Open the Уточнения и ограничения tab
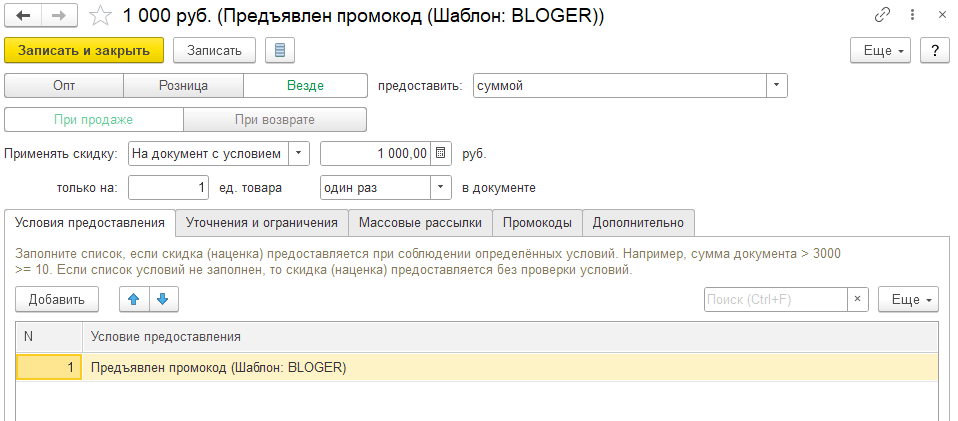The width and height of the screenshot is (958, 421). pyautogui.click(x=263, y=222)
